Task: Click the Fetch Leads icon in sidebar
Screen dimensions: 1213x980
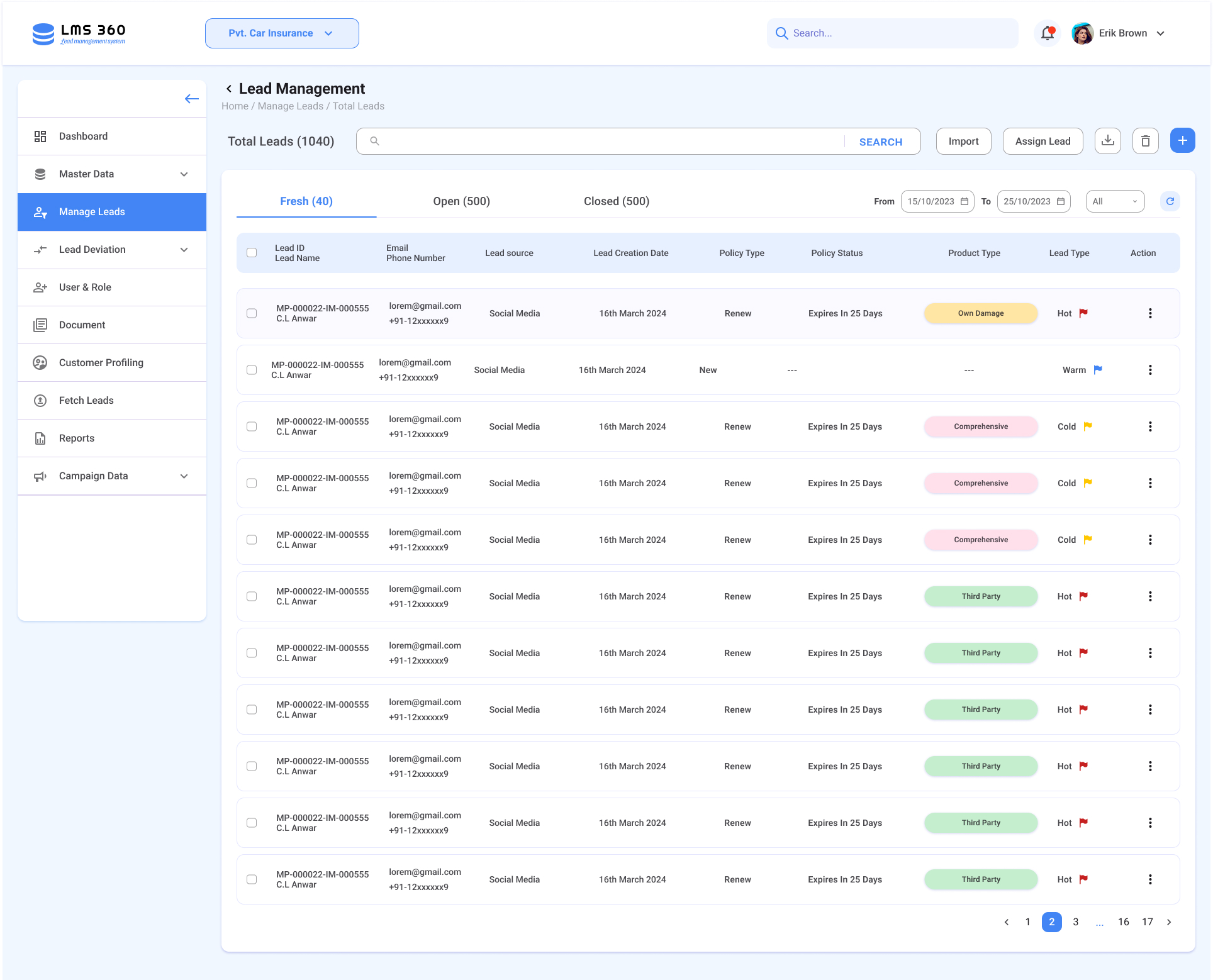Action: (x=40, y=401)
